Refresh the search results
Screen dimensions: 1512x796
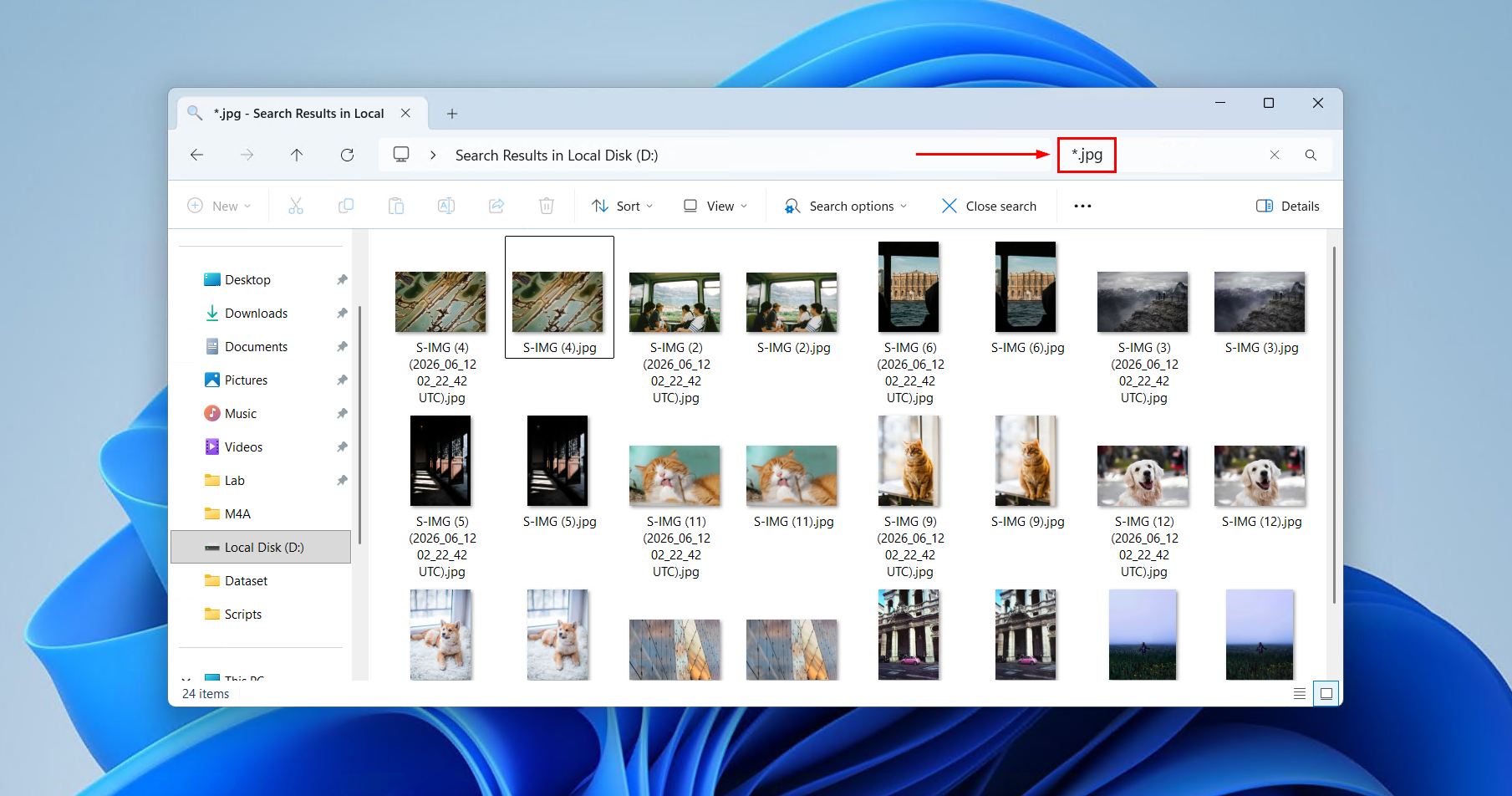[x=347, y=155]
